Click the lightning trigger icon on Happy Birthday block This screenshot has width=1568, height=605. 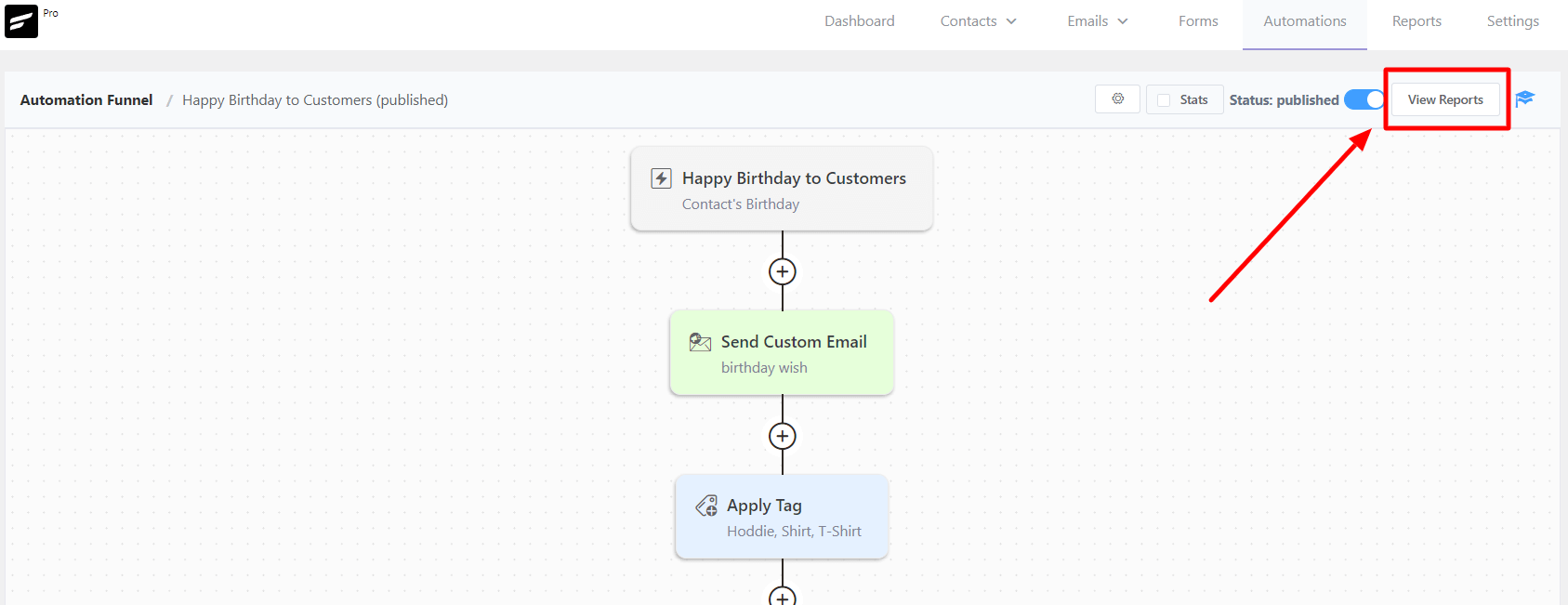click(x=661, y=178)
